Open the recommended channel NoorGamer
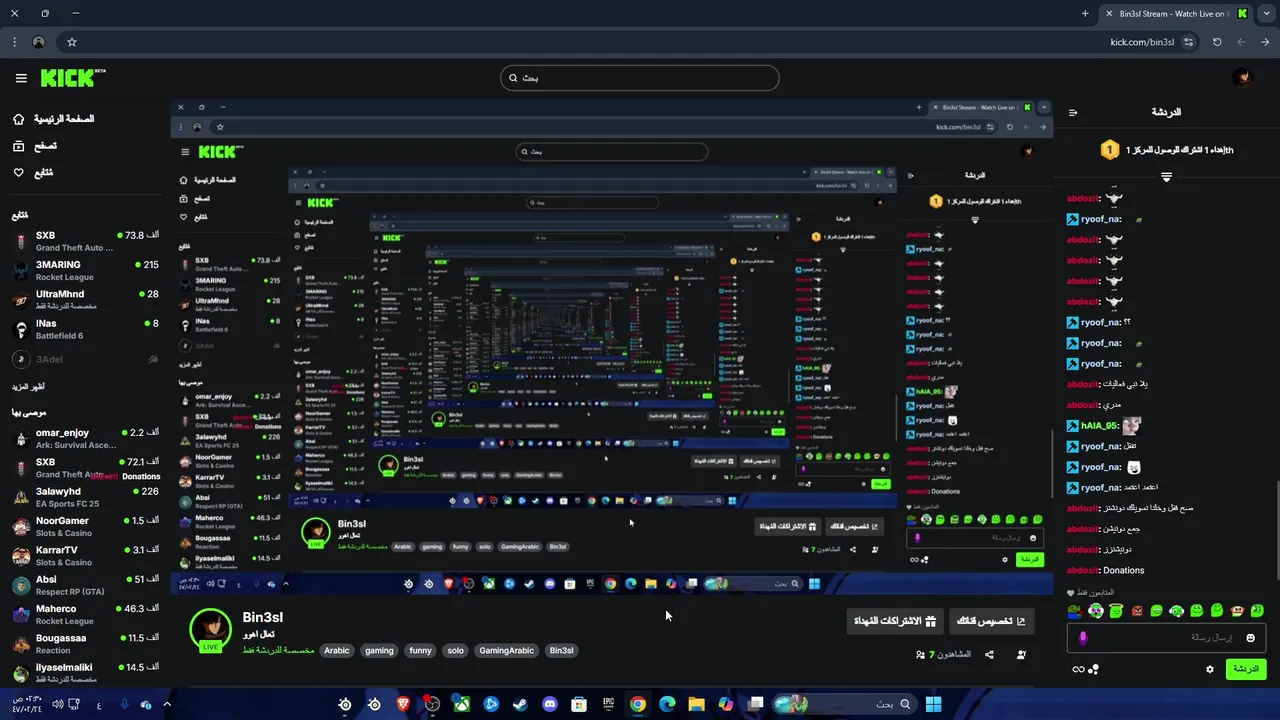Image resolution: width=1280 pixels, height=720 pixels. click(86, 526)
